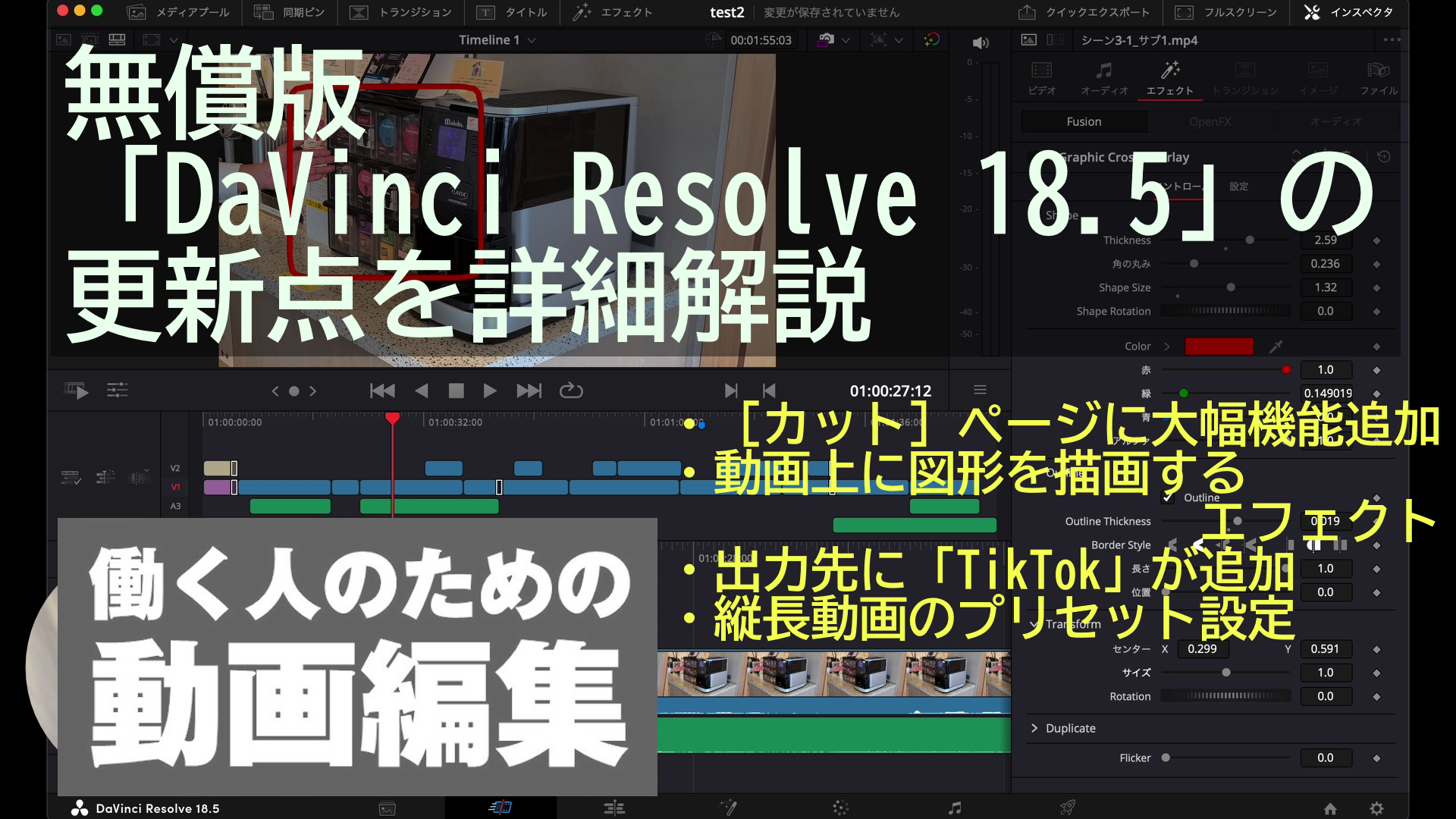
Task: Switch to the Color page at the bottom
Action: tap(840, 808)
